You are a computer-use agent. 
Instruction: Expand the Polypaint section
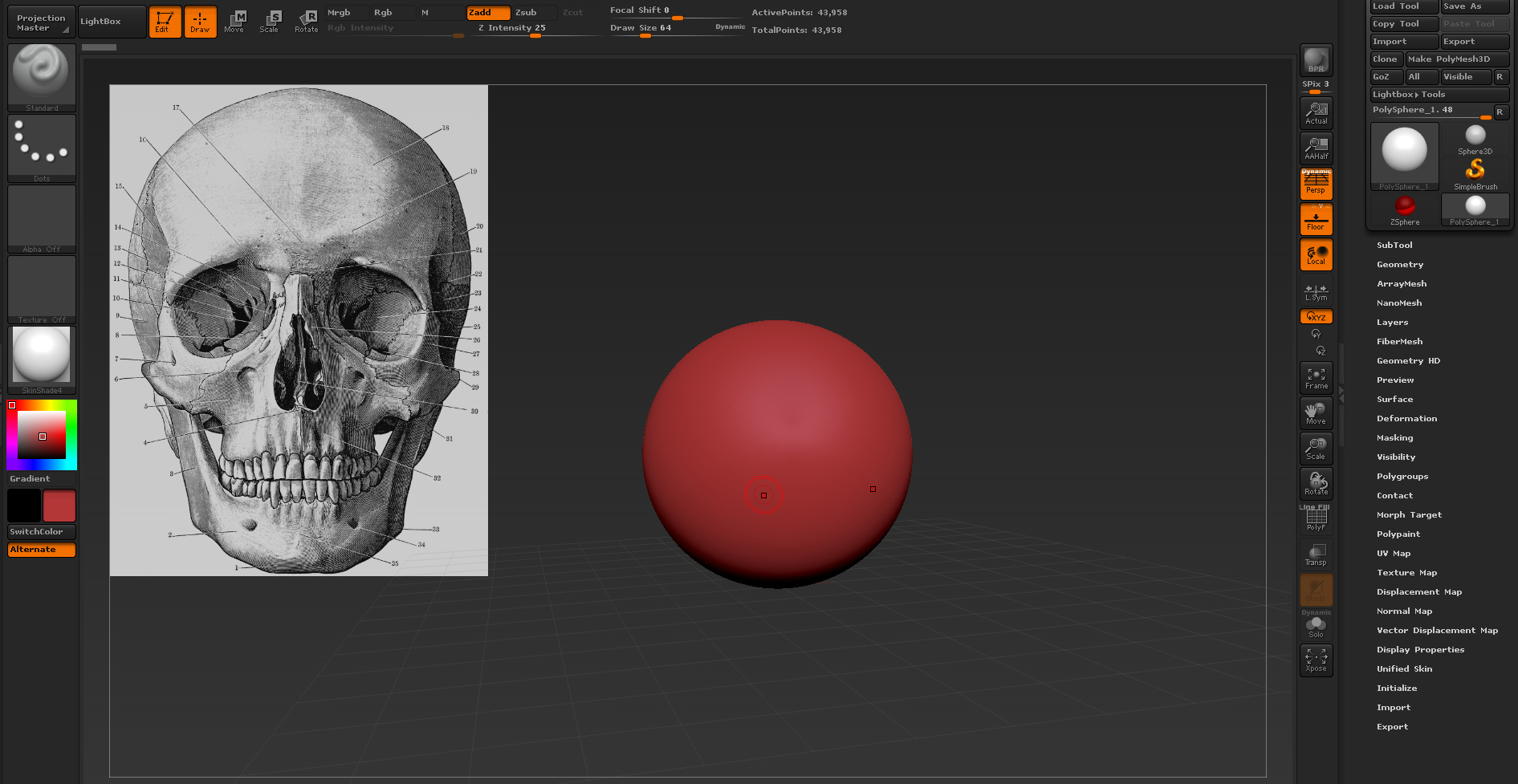tap(1398, 534)
